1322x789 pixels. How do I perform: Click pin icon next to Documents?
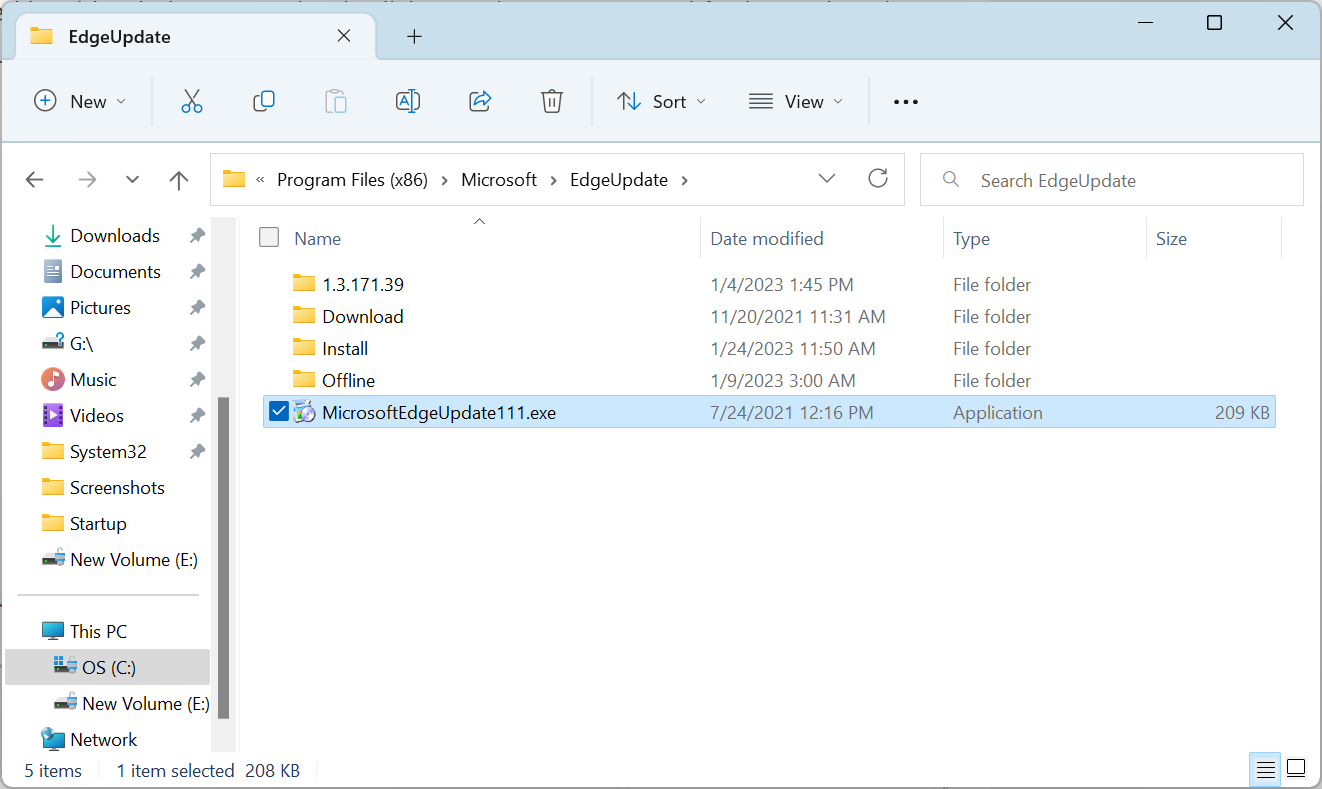197,272
